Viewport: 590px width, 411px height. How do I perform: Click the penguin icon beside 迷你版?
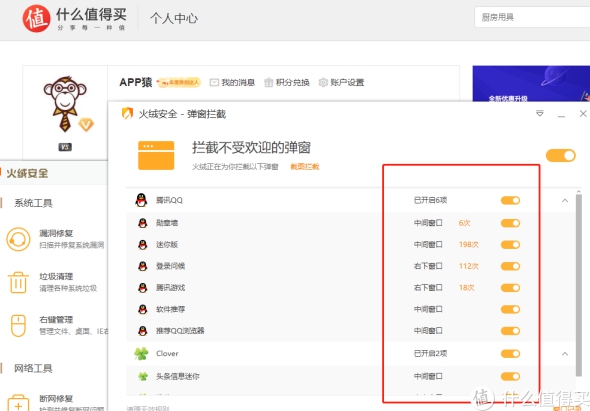coord(142,245)
